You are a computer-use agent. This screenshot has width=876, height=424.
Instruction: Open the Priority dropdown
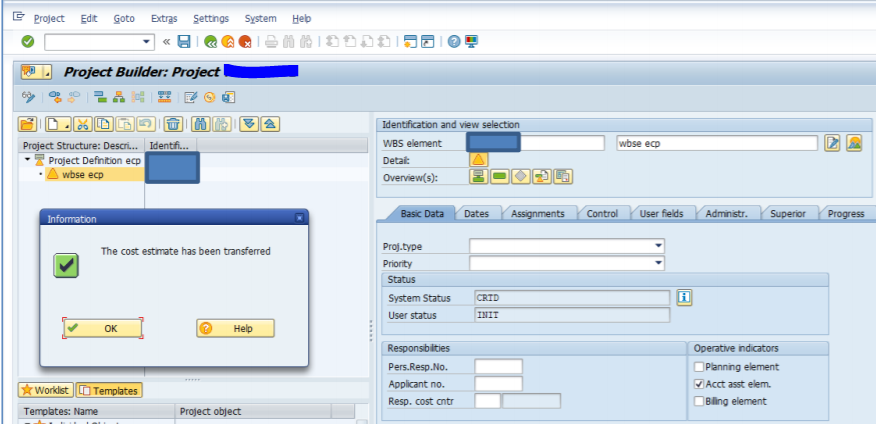click(x=659, y=263)
